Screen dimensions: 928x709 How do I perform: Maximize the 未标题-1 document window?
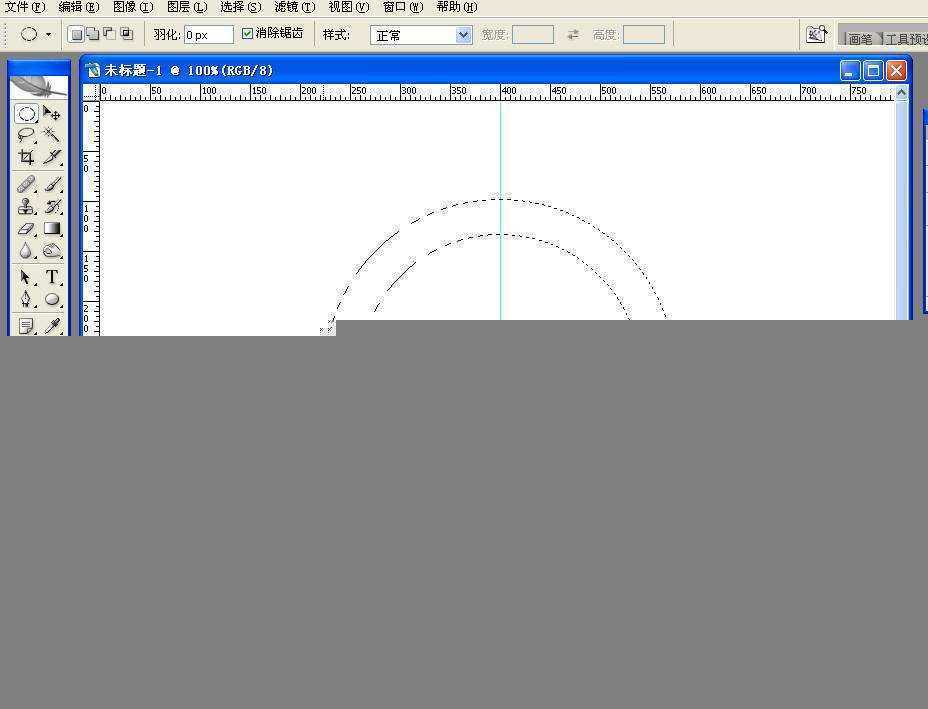click(x=873, y=71)
